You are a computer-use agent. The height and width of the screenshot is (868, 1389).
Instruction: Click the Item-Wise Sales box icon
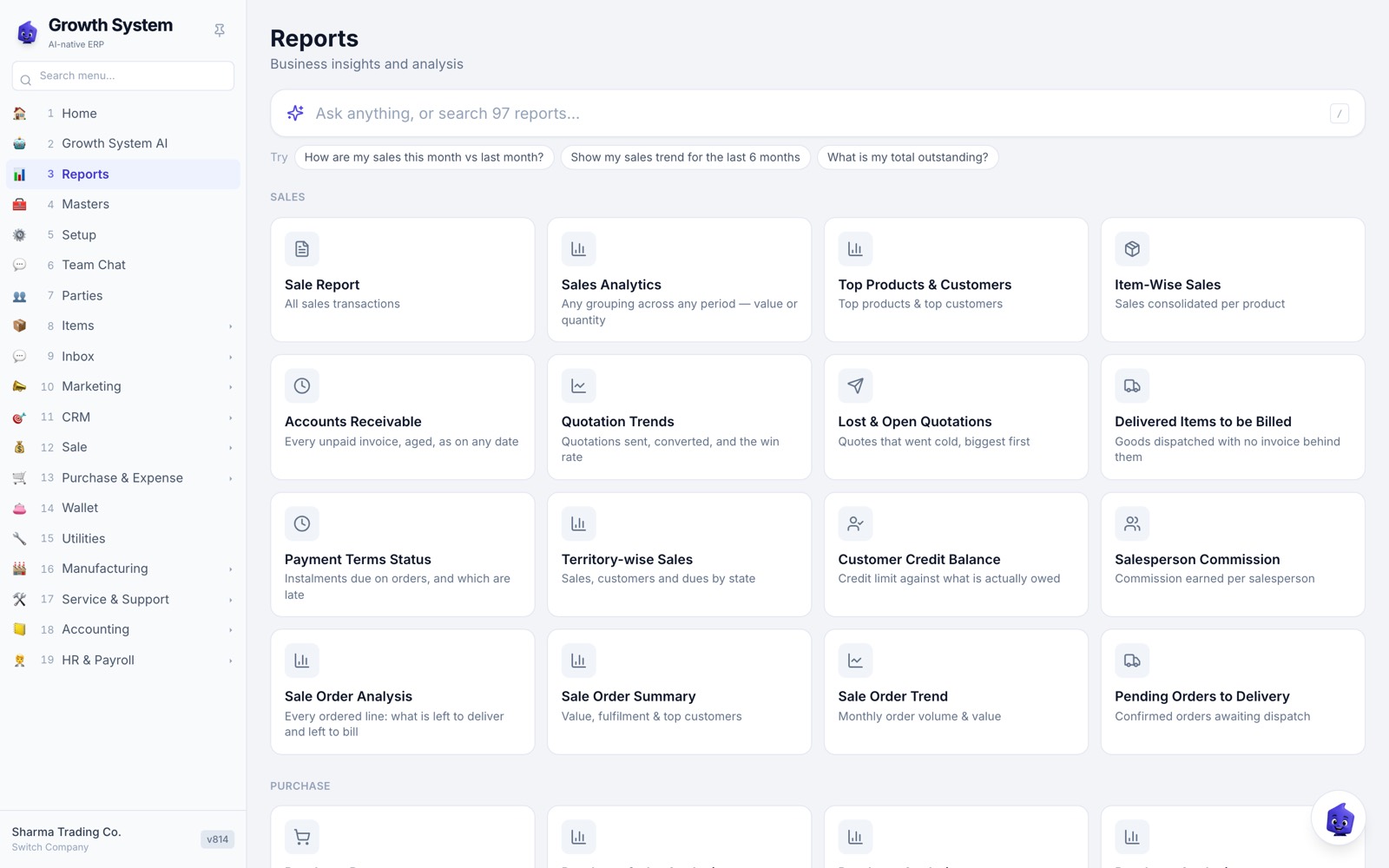tap(1132, 249)
